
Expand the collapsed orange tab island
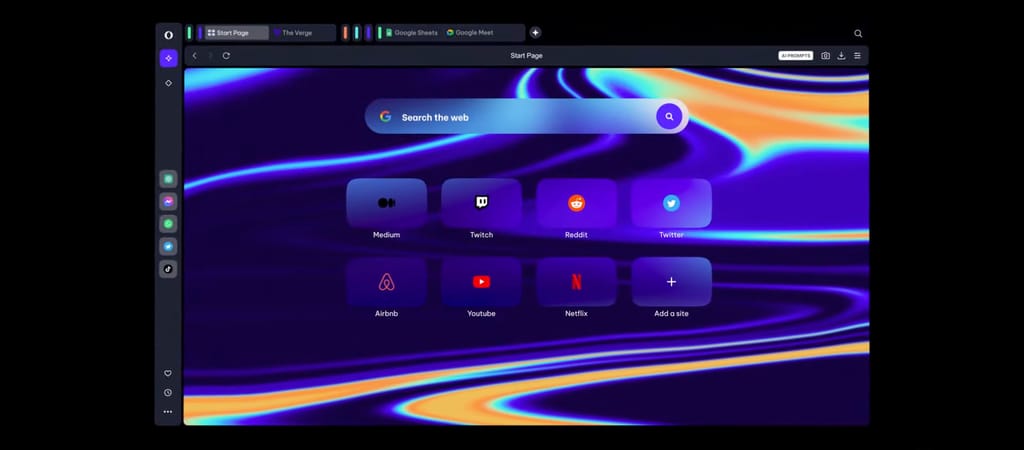coord(345,33)
